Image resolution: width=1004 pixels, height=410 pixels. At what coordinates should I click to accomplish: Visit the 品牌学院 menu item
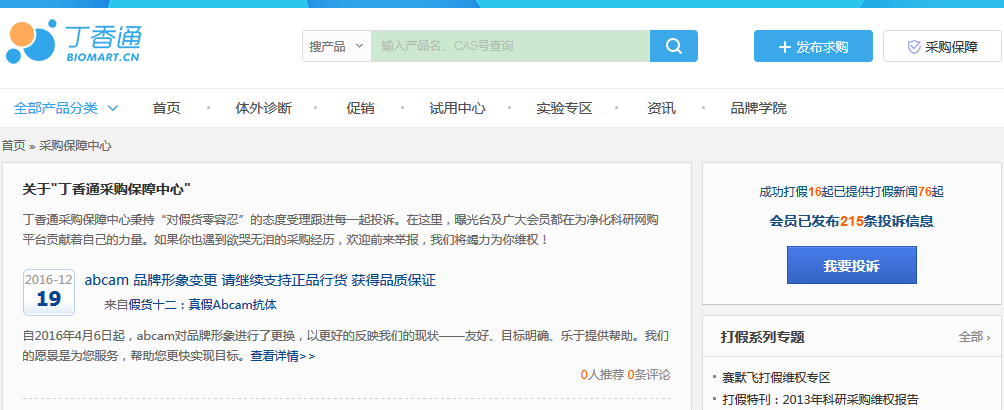coord(758,108)
